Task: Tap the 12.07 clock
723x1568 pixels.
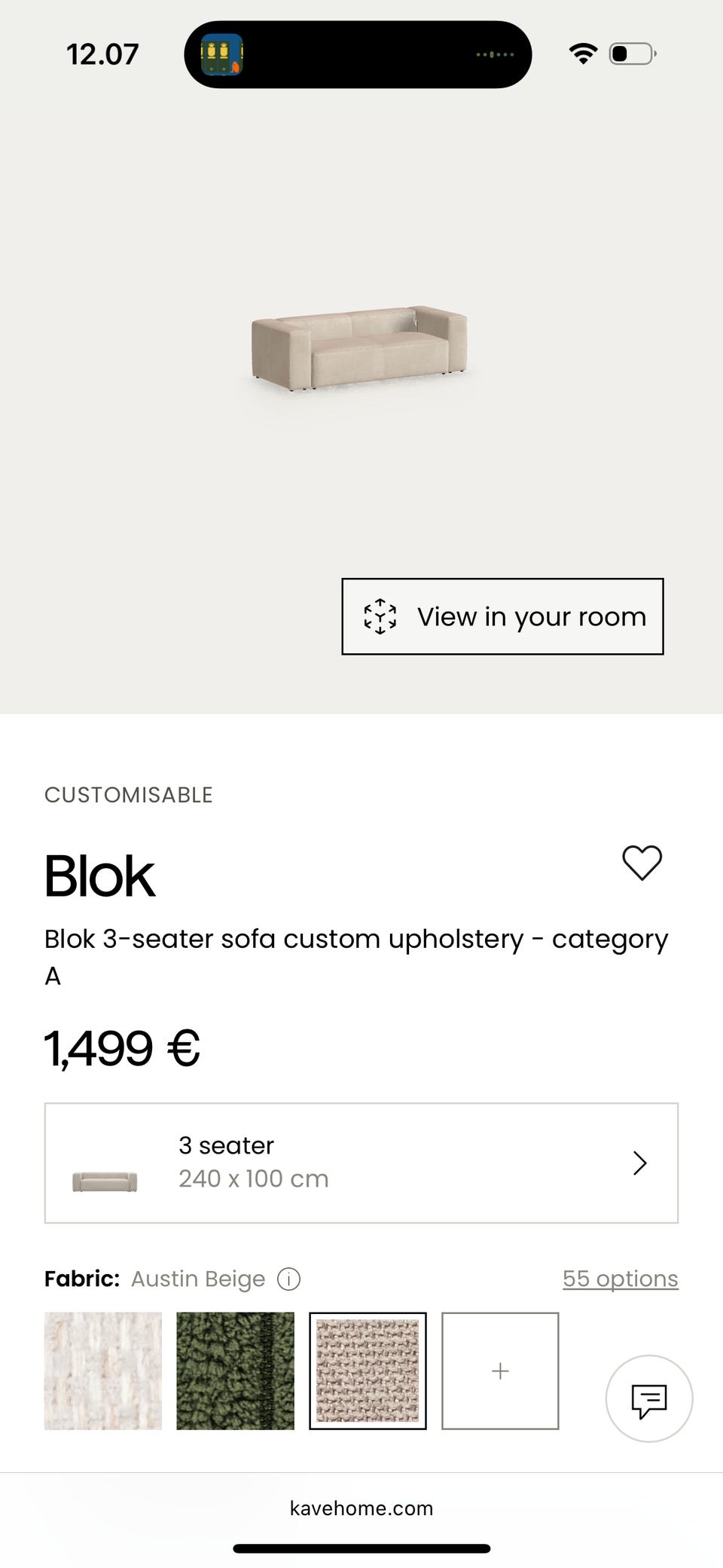Action: click(x=102, y=54)
